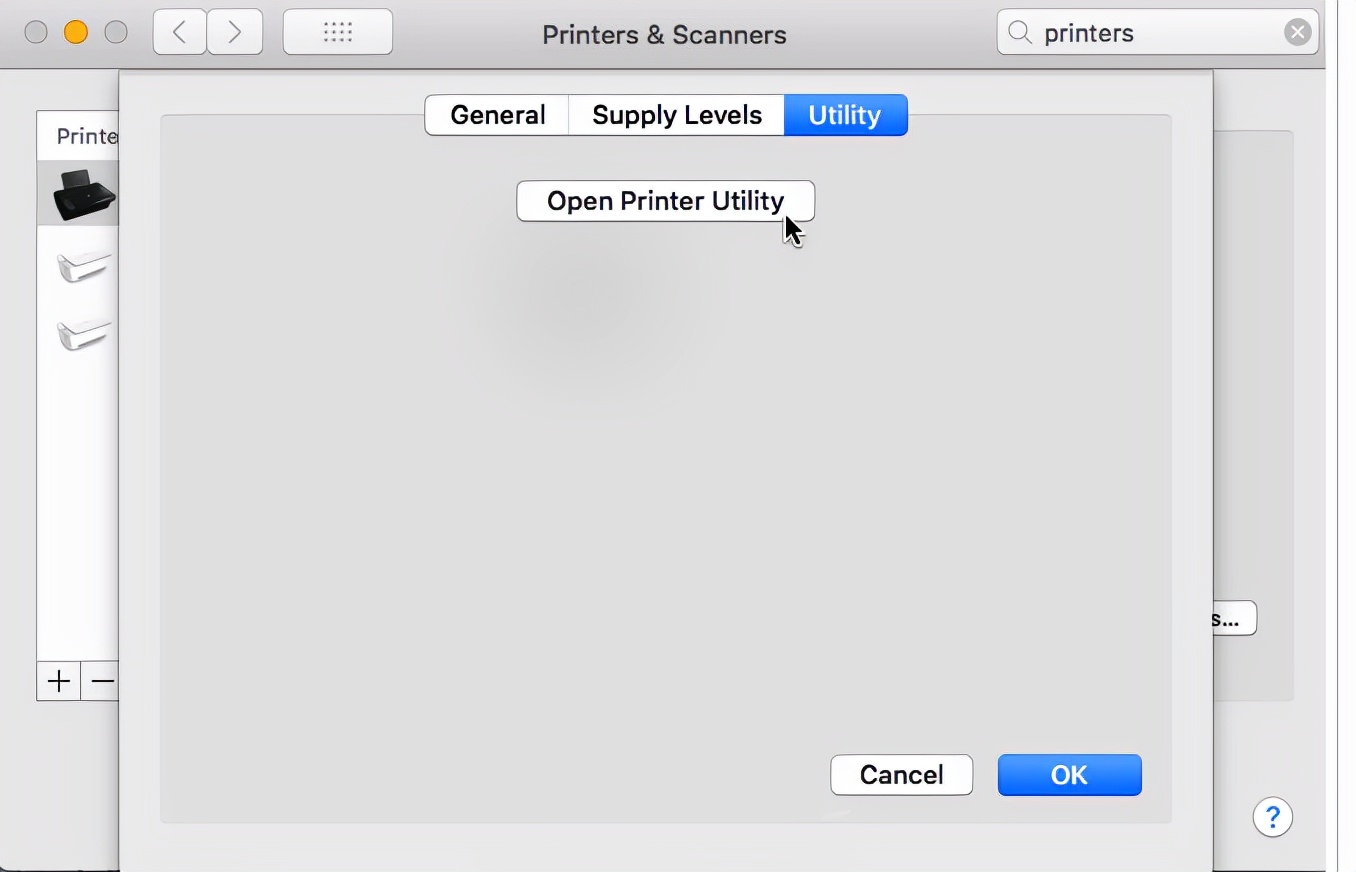The height and width of the screenshot is (872, 1356).
Task: Select the Utility tab
Action: coord(845,115)
